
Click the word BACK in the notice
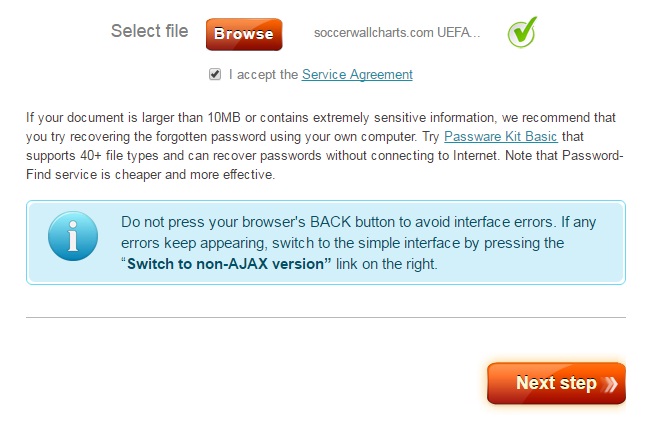point(330,222)
